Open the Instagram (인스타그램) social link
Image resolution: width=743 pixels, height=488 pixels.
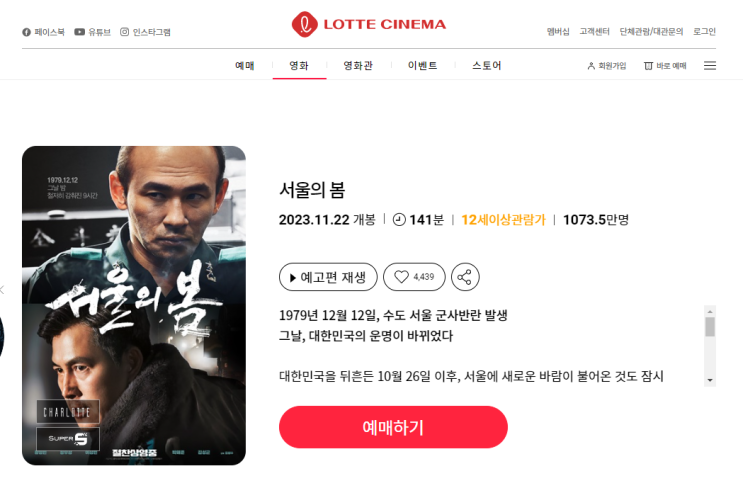point(145,32)
